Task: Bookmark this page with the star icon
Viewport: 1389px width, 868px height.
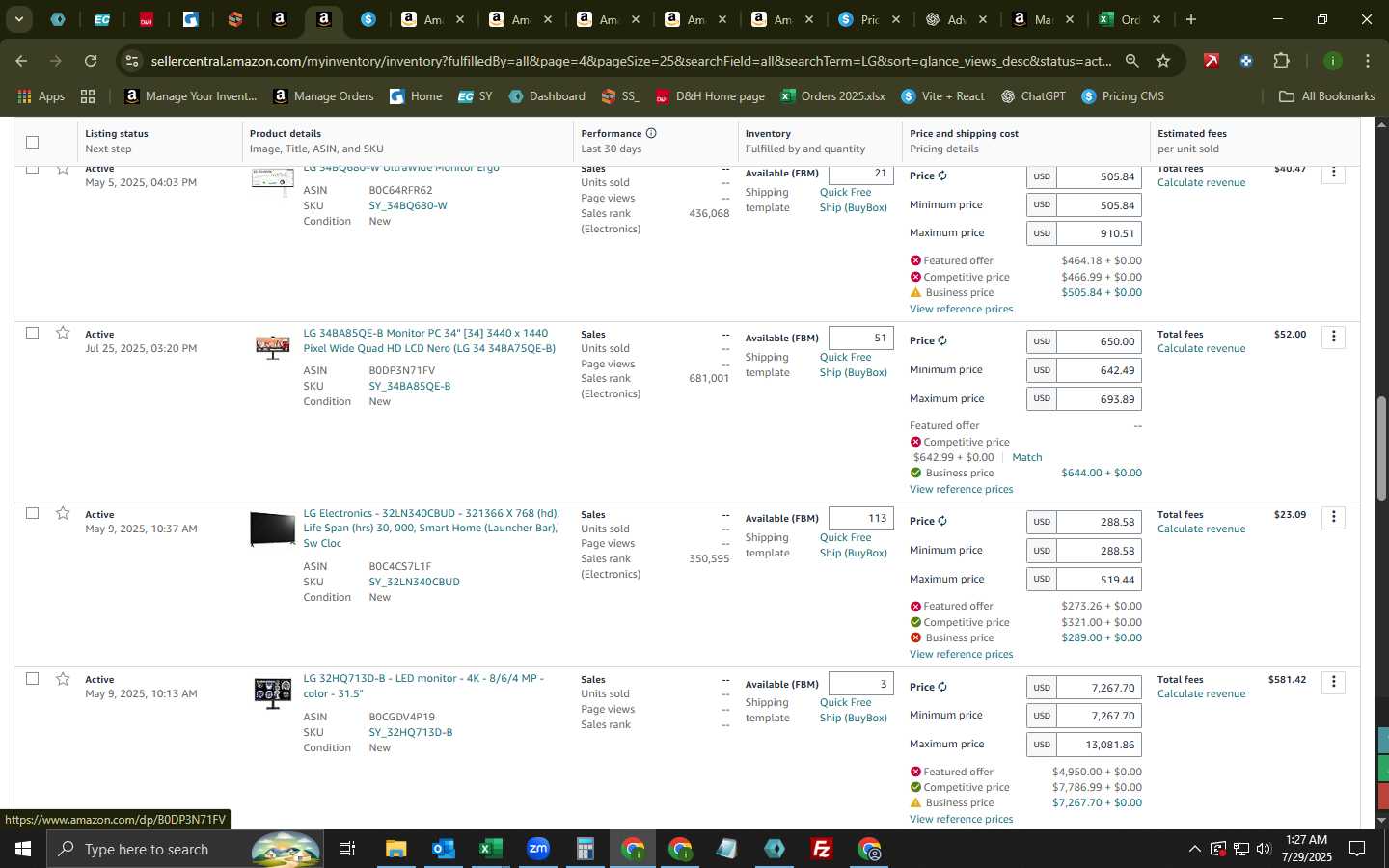Action: [x=1163, y=61]
